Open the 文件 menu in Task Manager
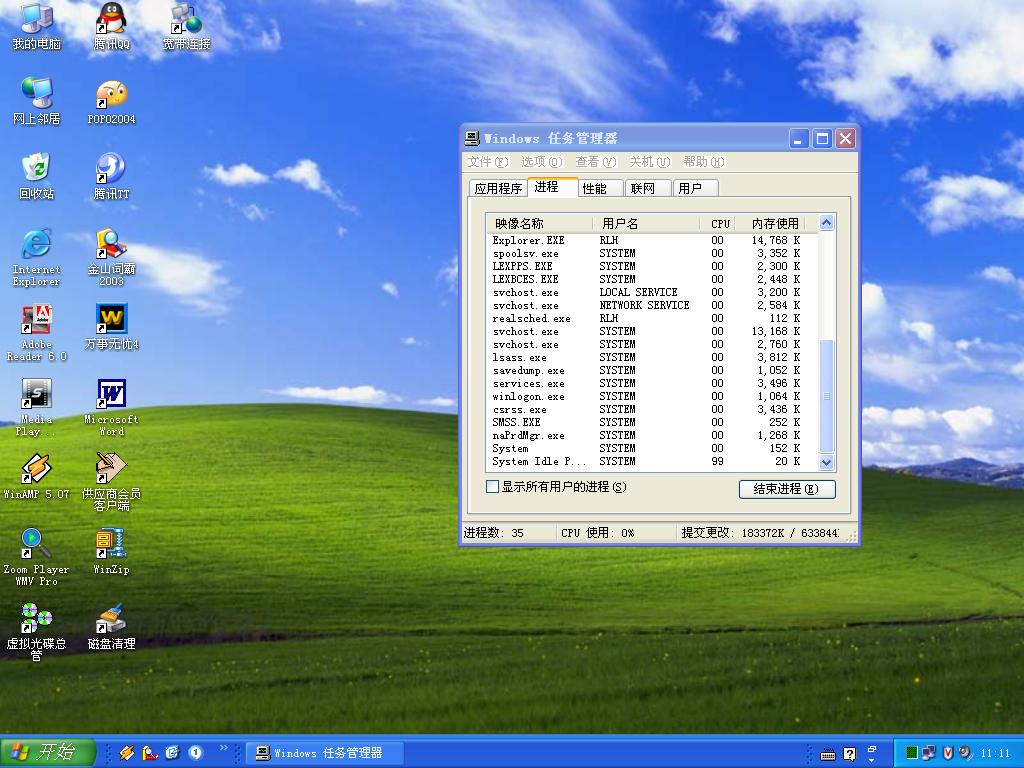The image size is (1024, 768). coord(487,162)
